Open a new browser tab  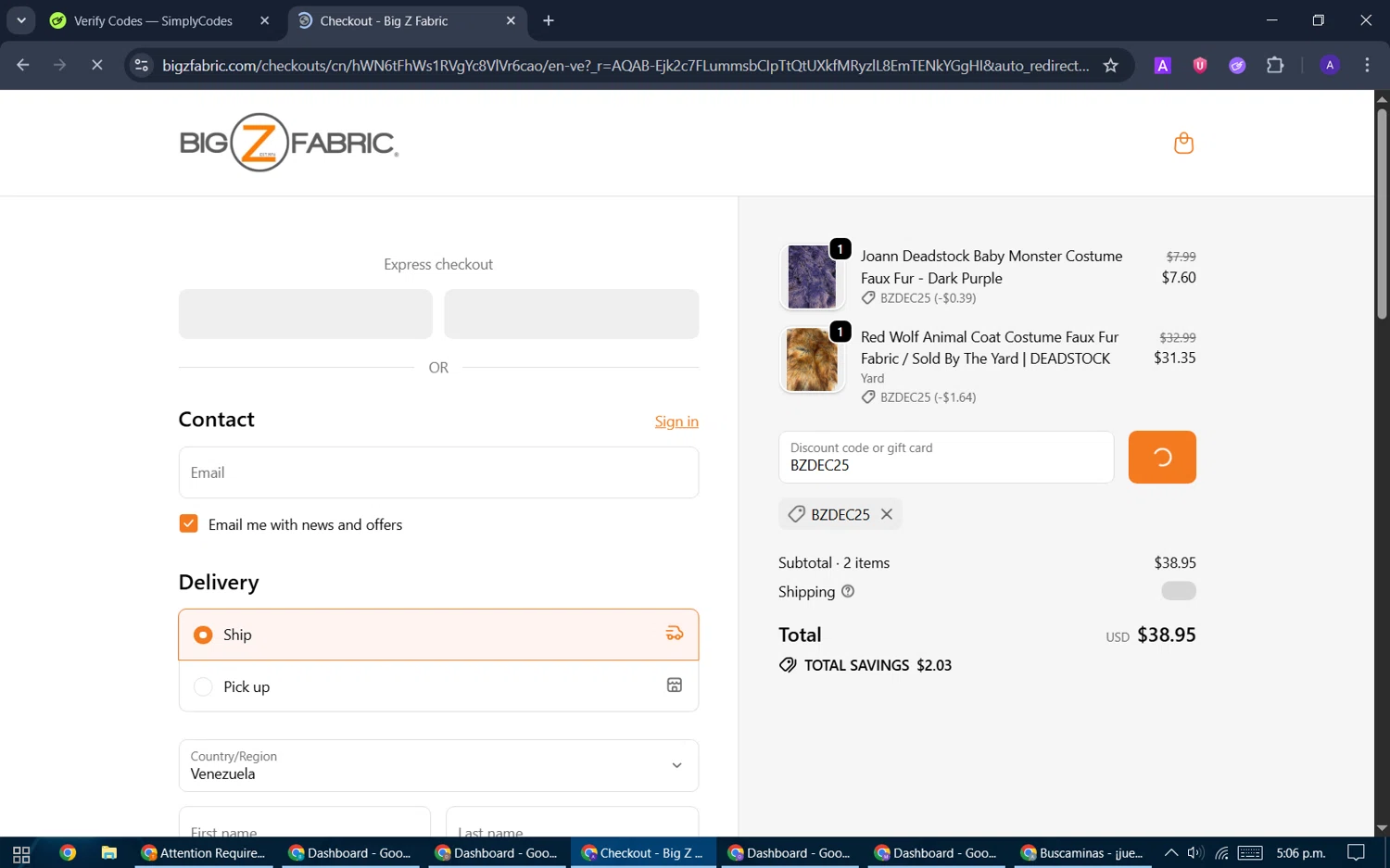pos(549,20)
